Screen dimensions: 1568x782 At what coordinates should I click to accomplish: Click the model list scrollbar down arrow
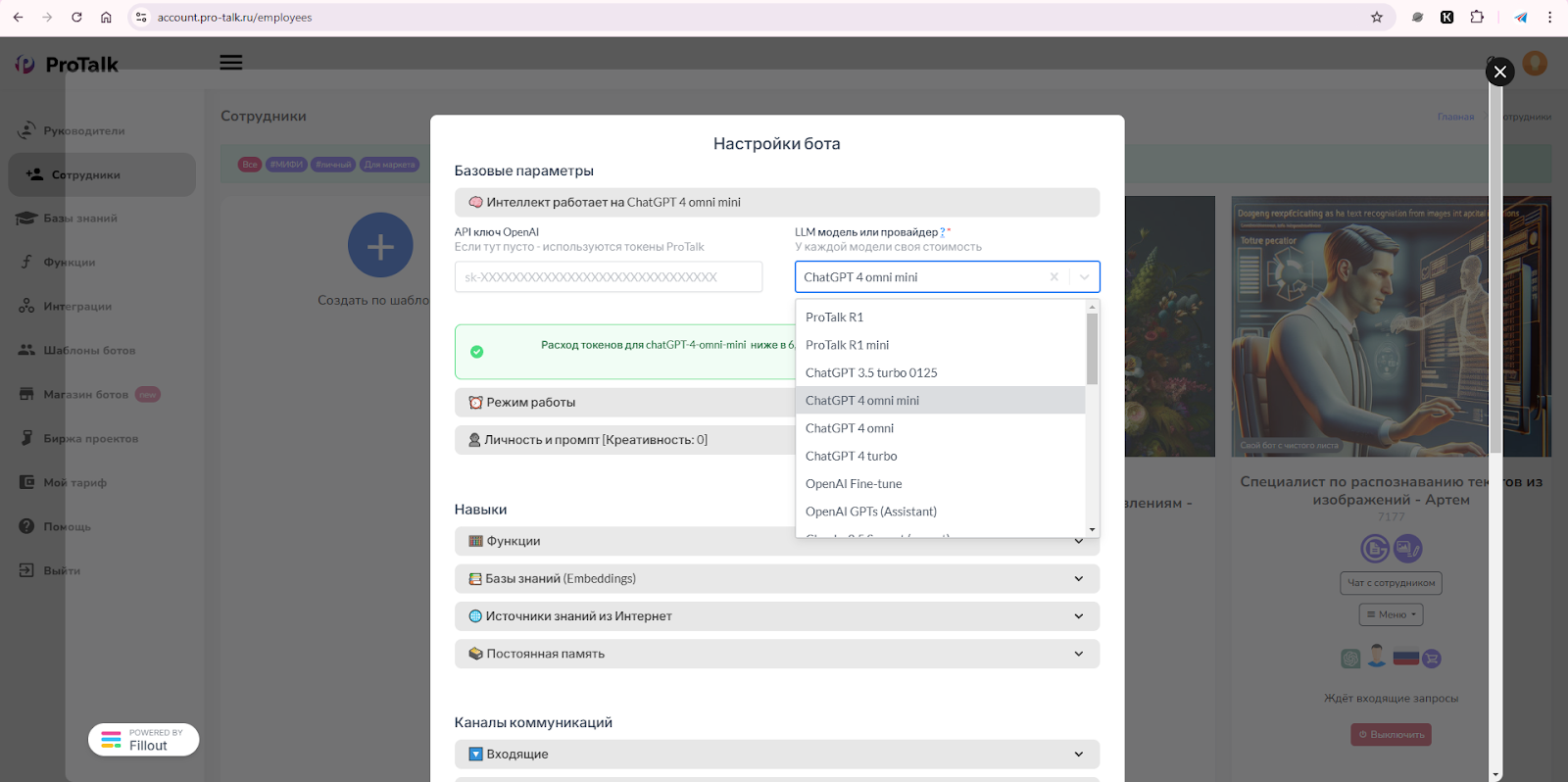click(x=1092, y=530)
